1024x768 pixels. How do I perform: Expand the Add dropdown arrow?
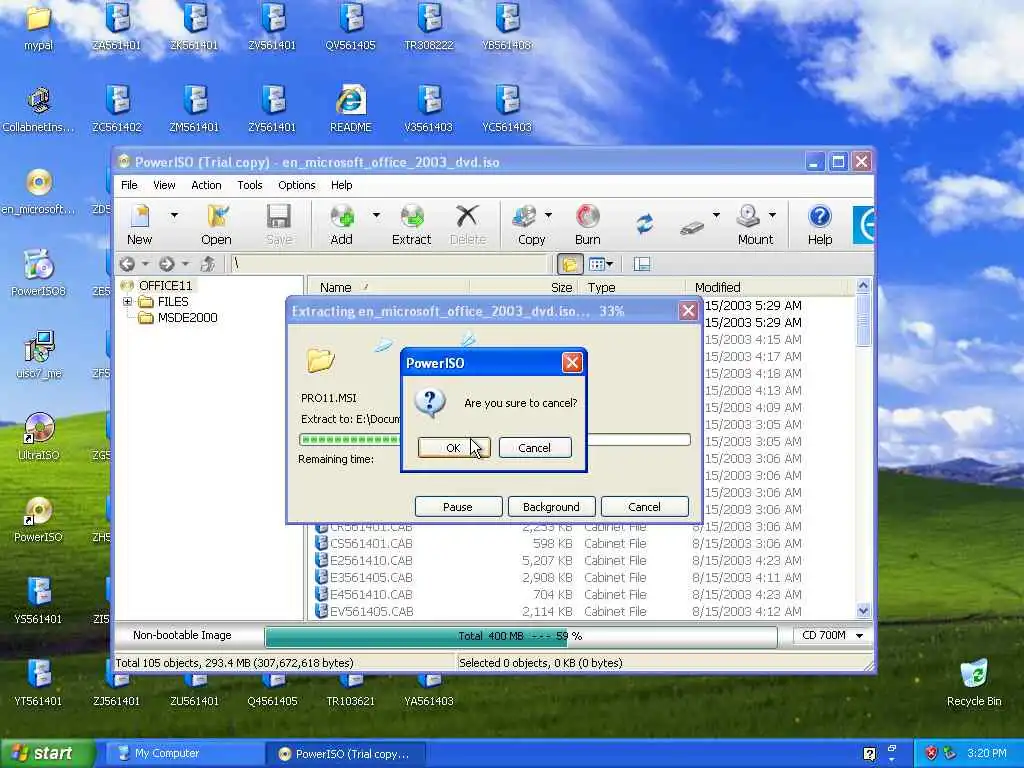tap(376, 215)
